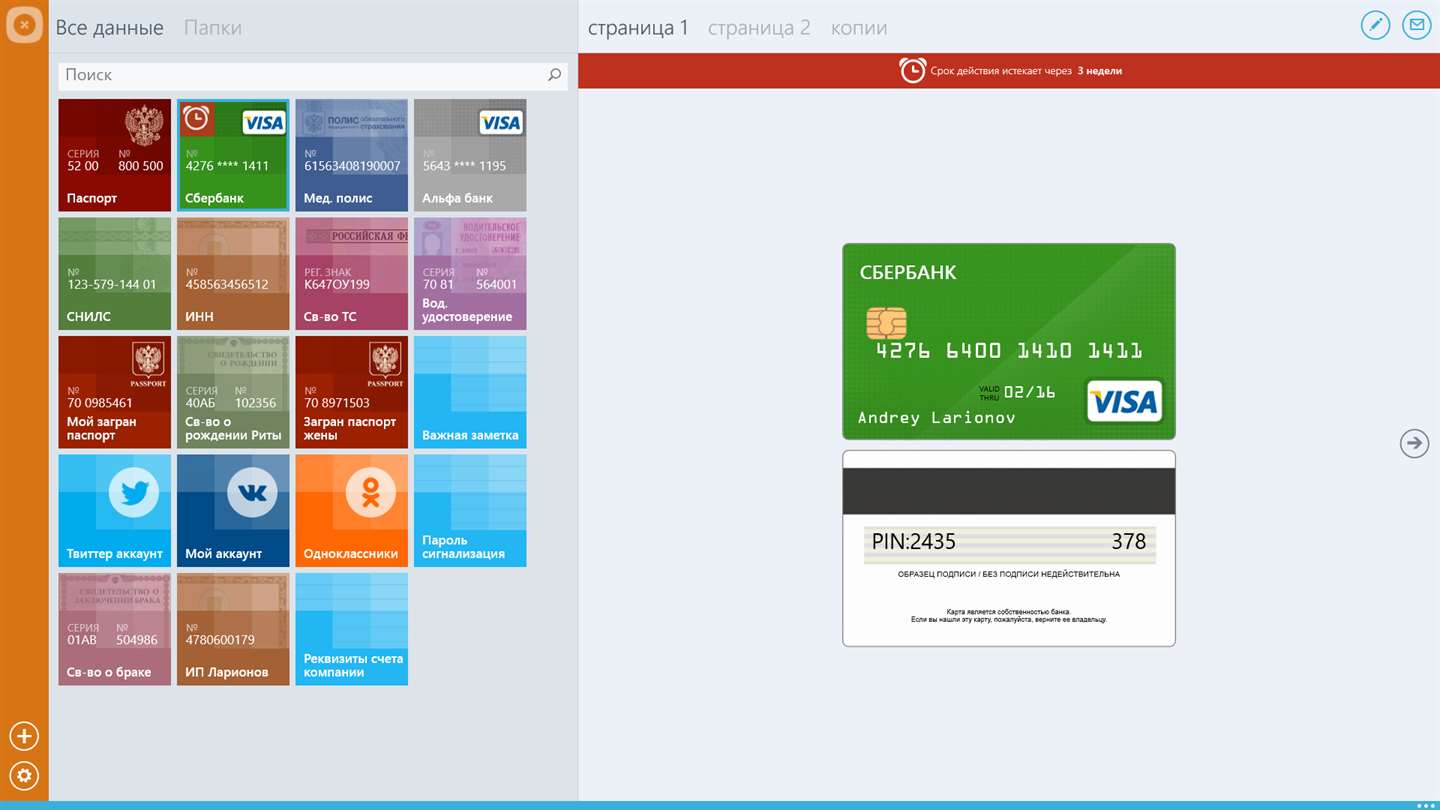Click the Odnoklassniki logo icon

coord(370,492)
